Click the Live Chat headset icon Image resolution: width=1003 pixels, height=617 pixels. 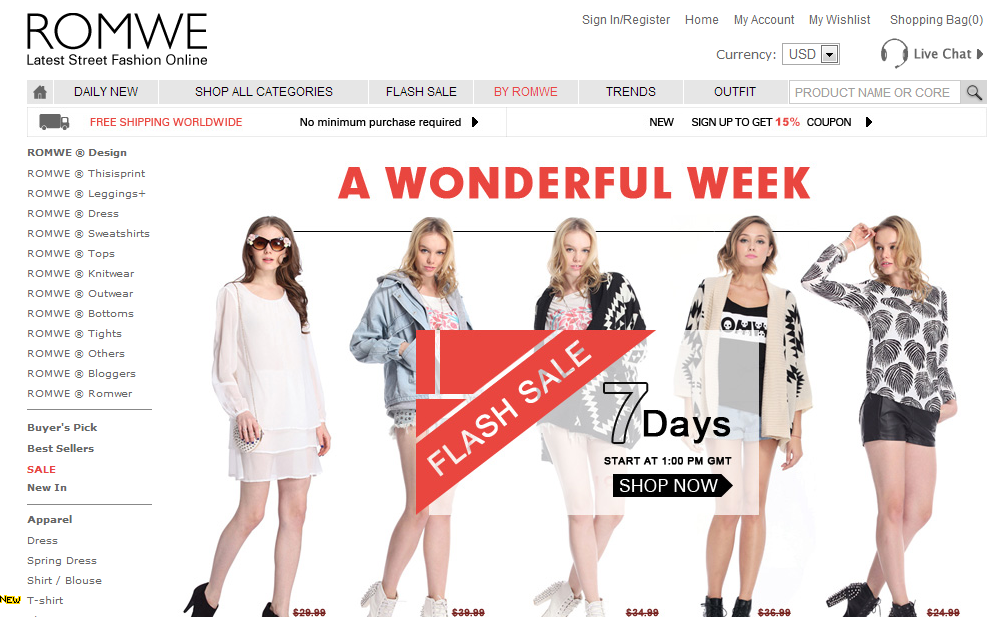(894, 54)
